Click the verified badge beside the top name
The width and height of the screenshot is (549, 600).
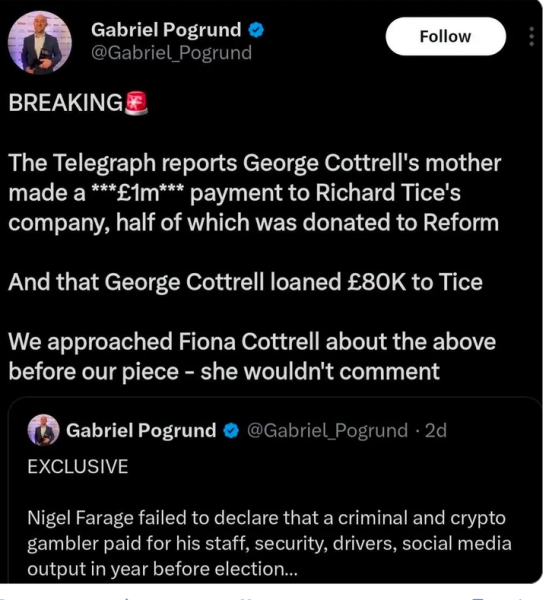[256, 30]
